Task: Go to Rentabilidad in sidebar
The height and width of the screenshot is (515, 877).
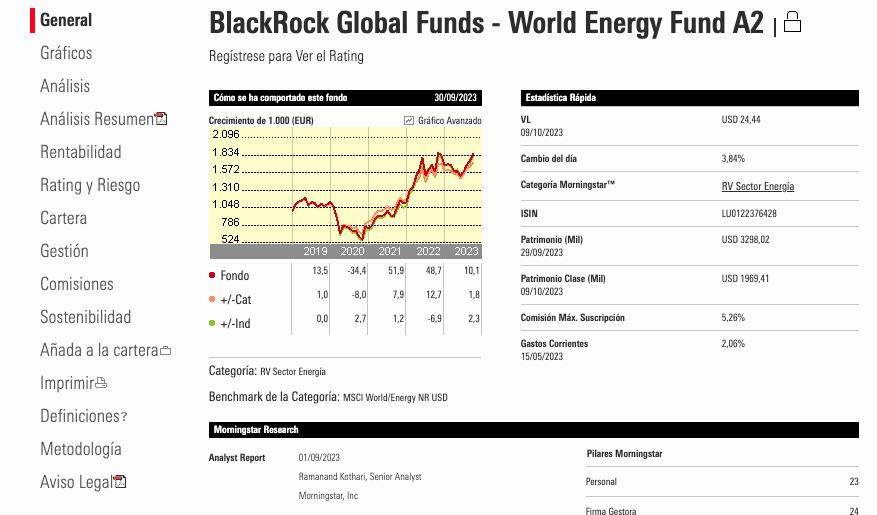Action: [81, 152]
